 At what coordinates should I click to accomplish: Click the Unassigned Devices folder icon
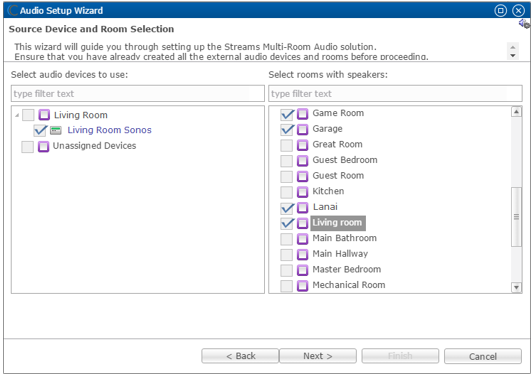(x=43, y=146)
